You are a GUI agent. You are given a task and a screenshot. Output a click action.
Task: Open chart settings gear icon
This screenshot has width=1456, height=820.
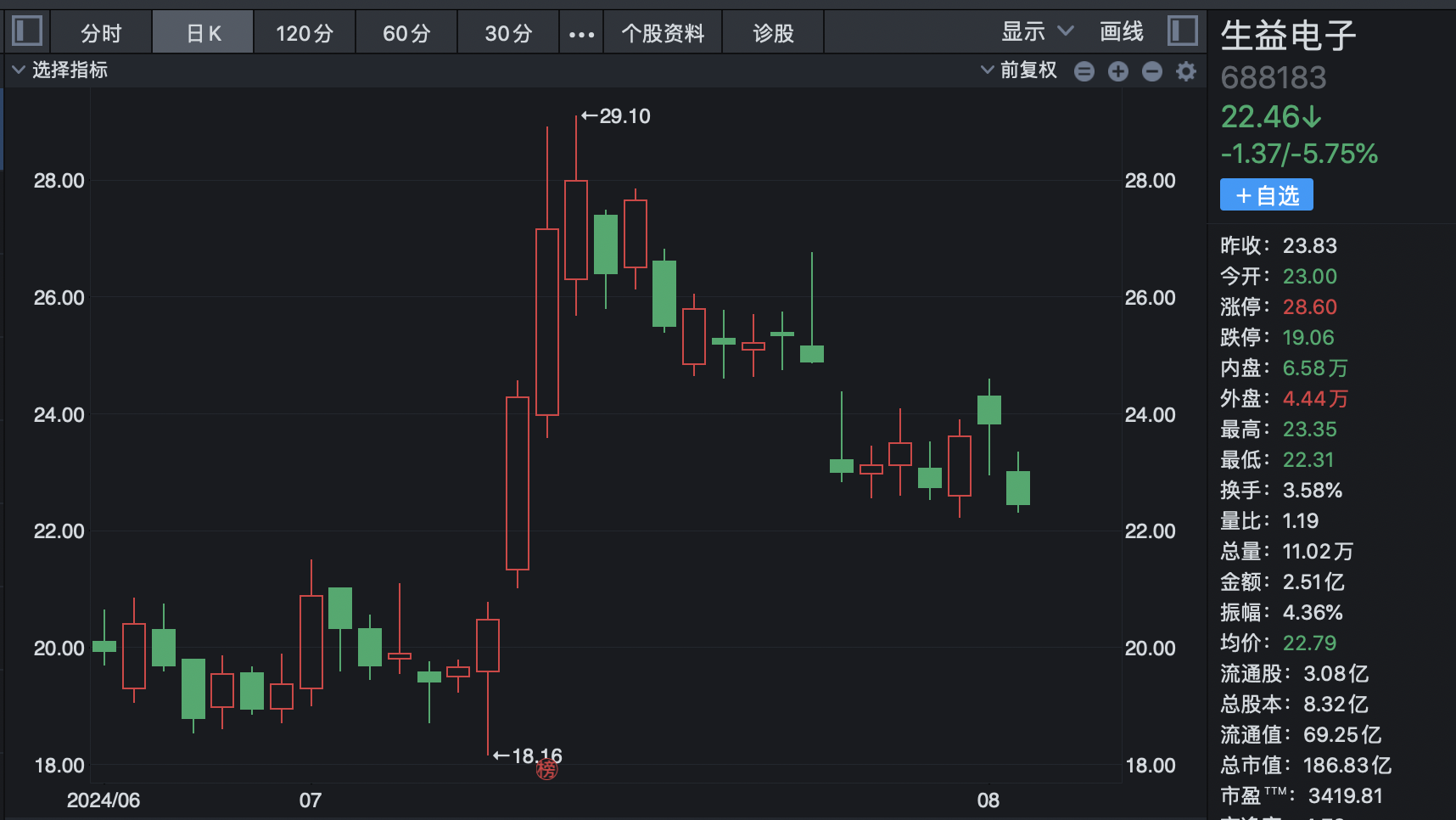[1186, 71]
